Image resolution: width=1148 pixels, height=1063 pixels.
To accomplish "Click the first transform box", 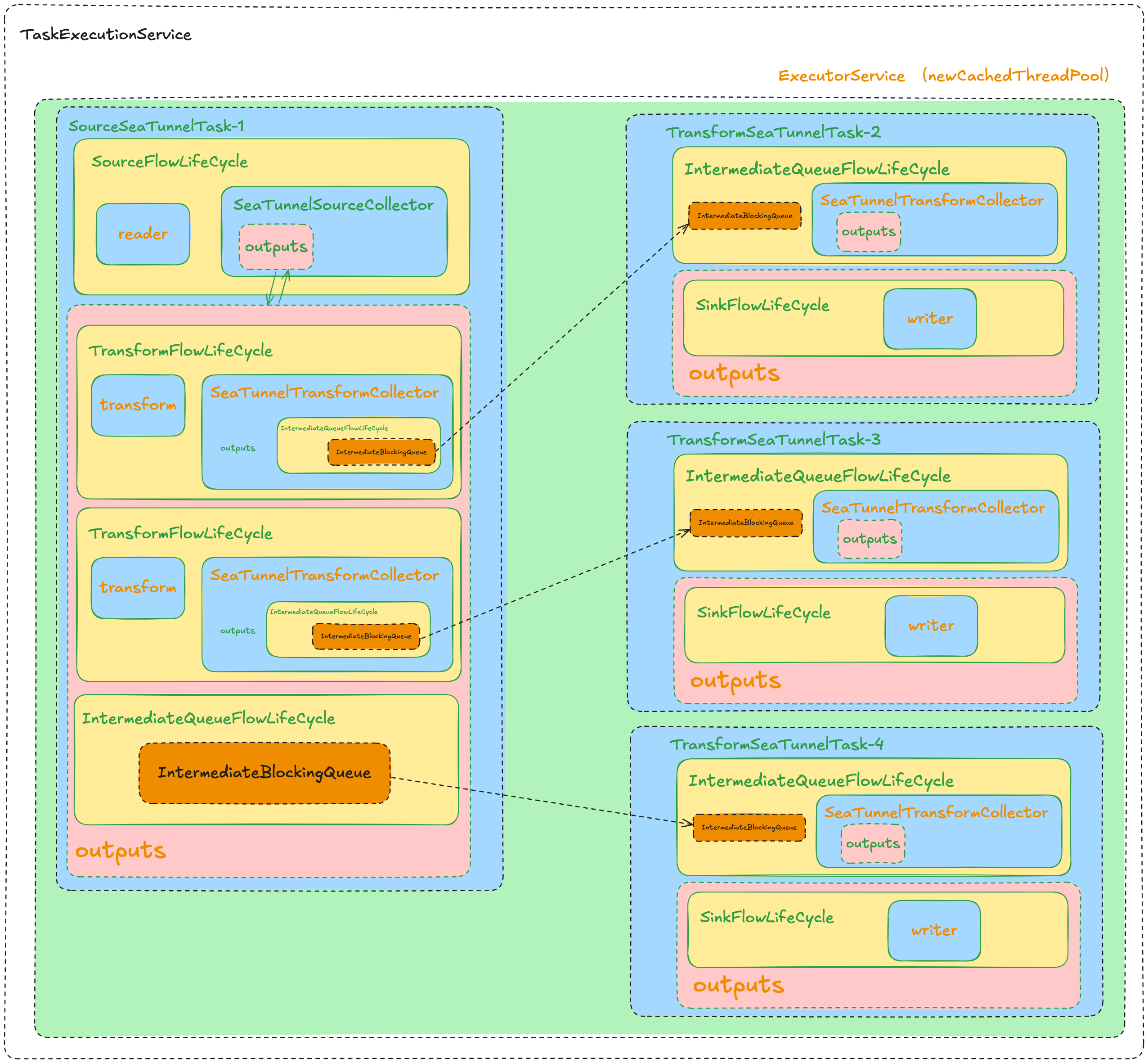I will point(138,405).
